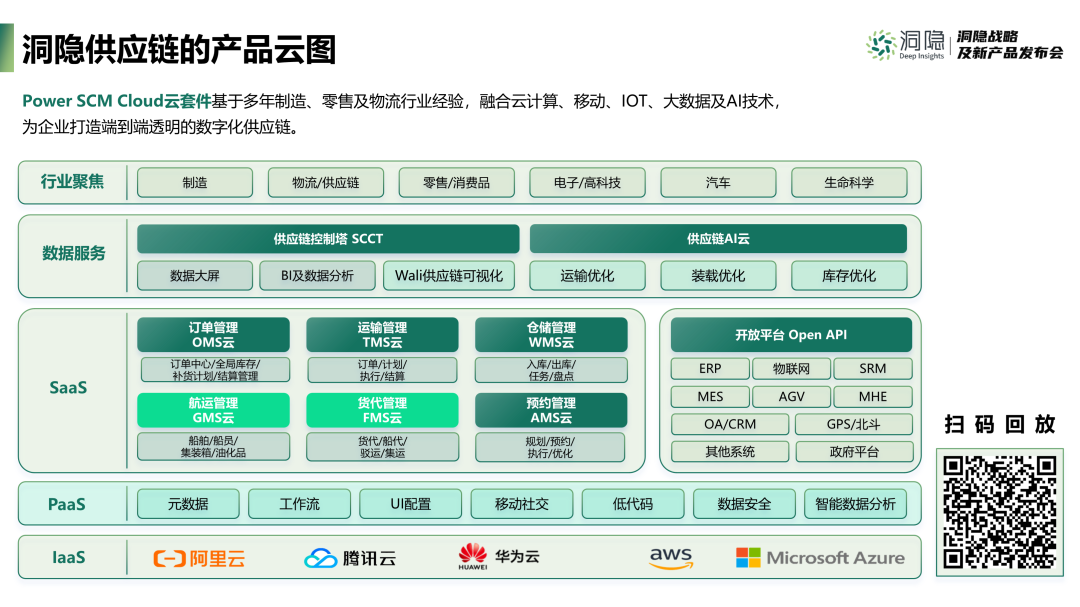Open 开放平台 Open API panel
The height and width of the screenshot is (607, 1080).
point(790,335)
